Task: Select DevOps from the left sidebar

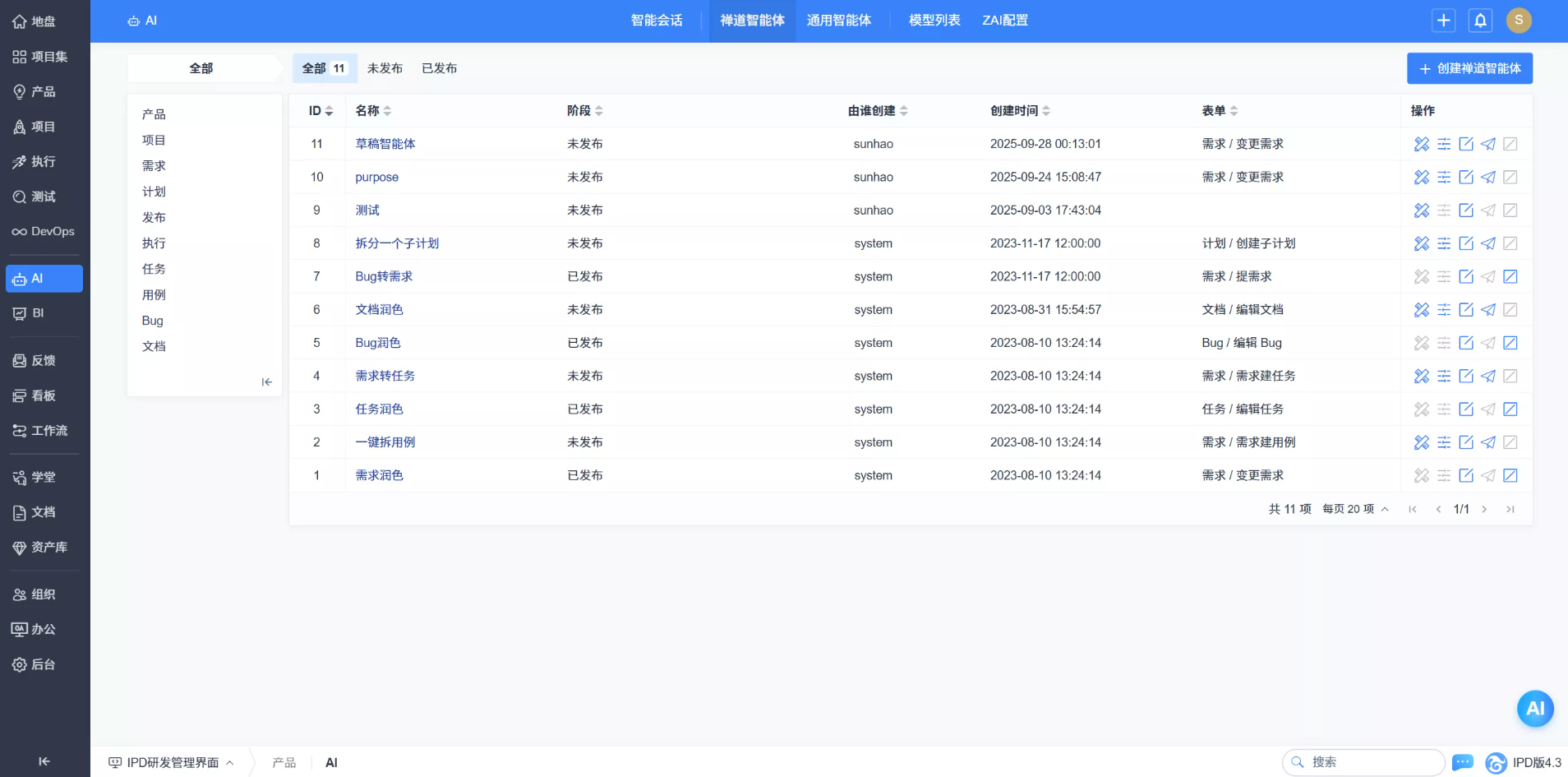Action: click(43, 231)
